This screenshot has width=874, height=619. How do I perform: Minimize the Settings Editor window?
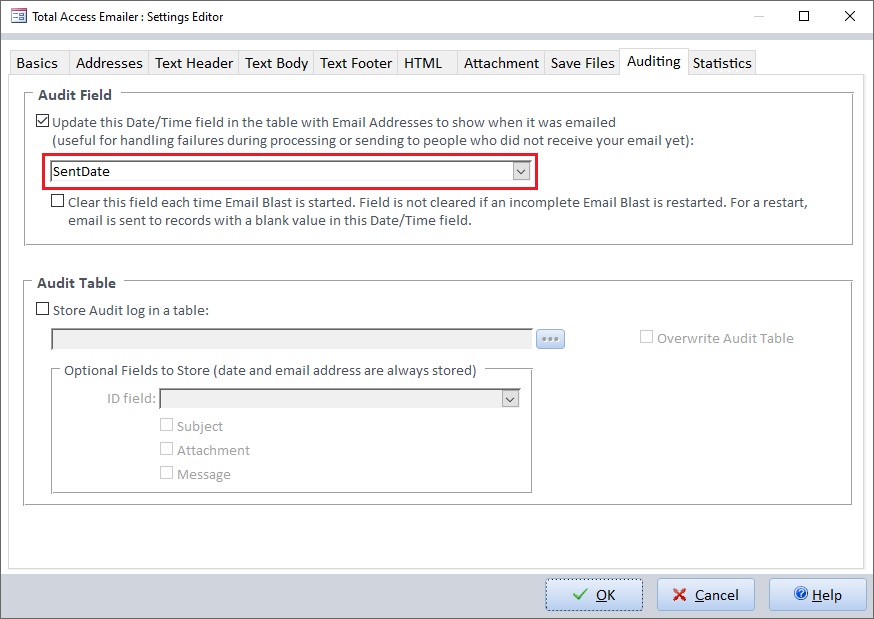pyautogui.click(x=758, y=16)
